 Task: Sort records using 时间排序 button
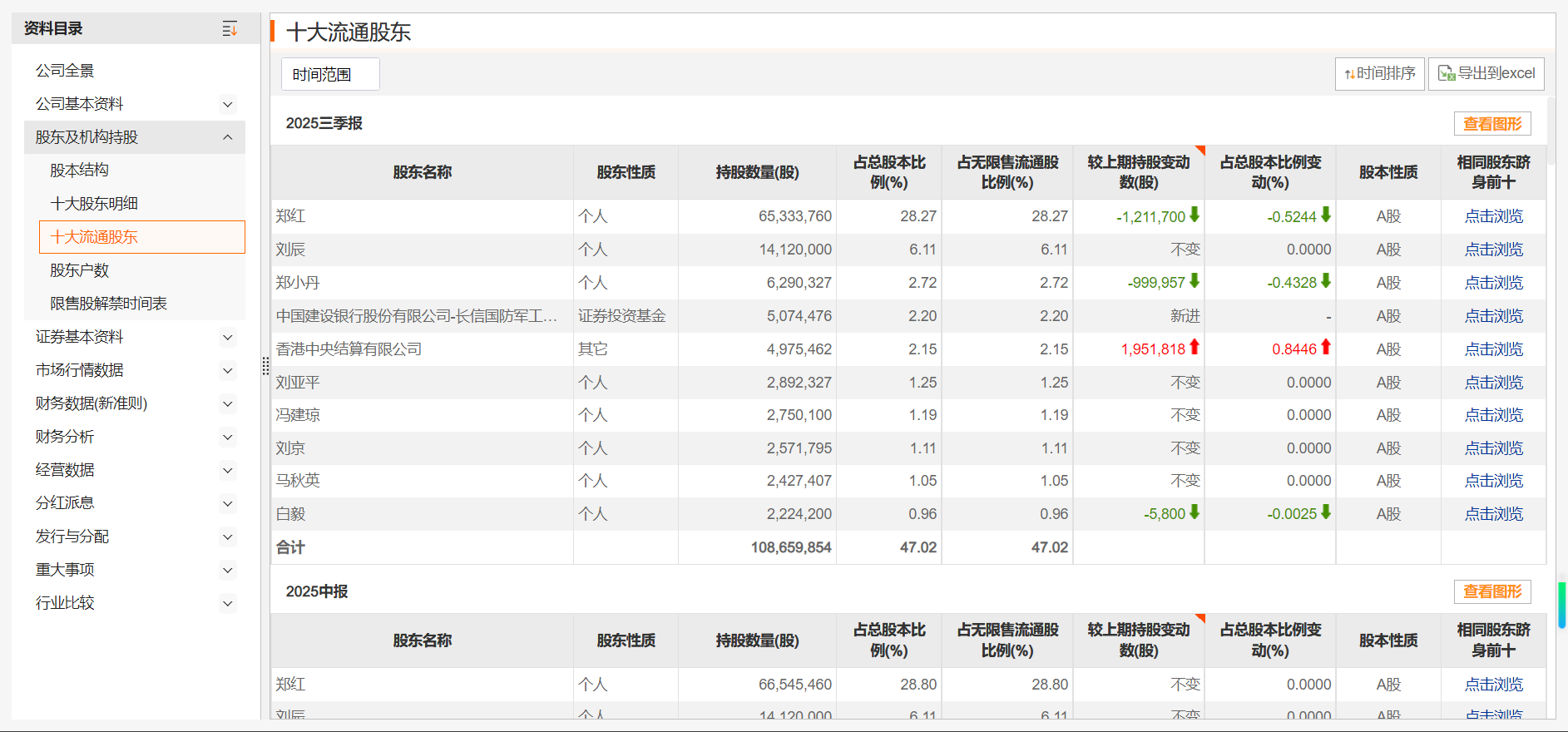[1379, 74]
